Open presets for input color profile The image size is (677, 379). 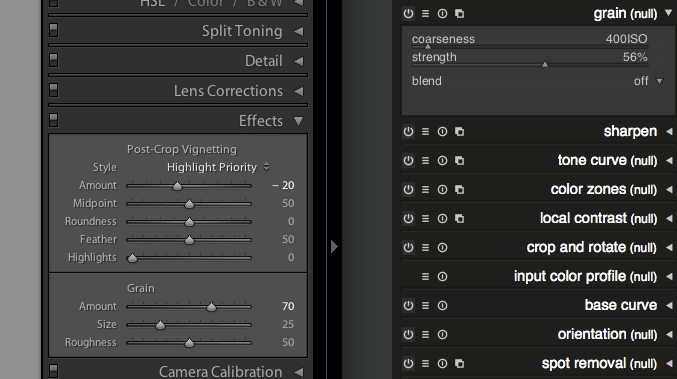(x=425, y=276)
